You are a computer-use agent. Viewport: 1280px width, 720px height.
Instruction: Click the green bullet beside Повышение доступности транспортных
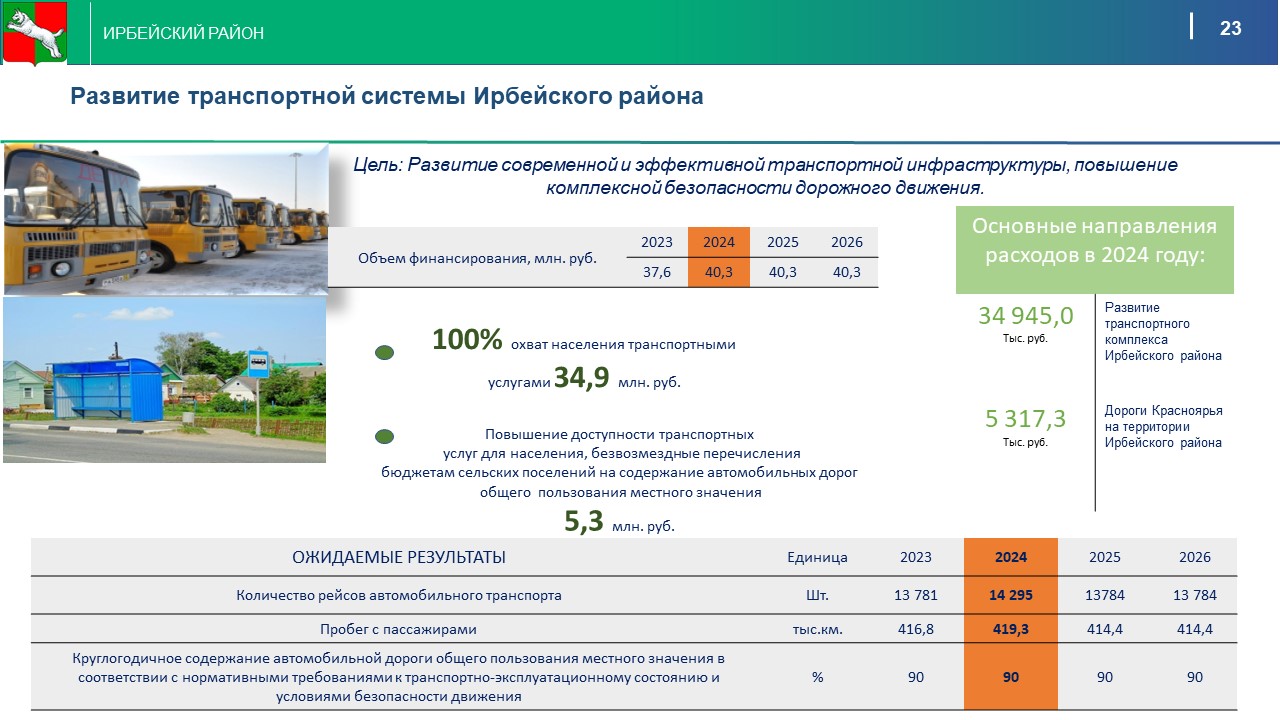384,437
